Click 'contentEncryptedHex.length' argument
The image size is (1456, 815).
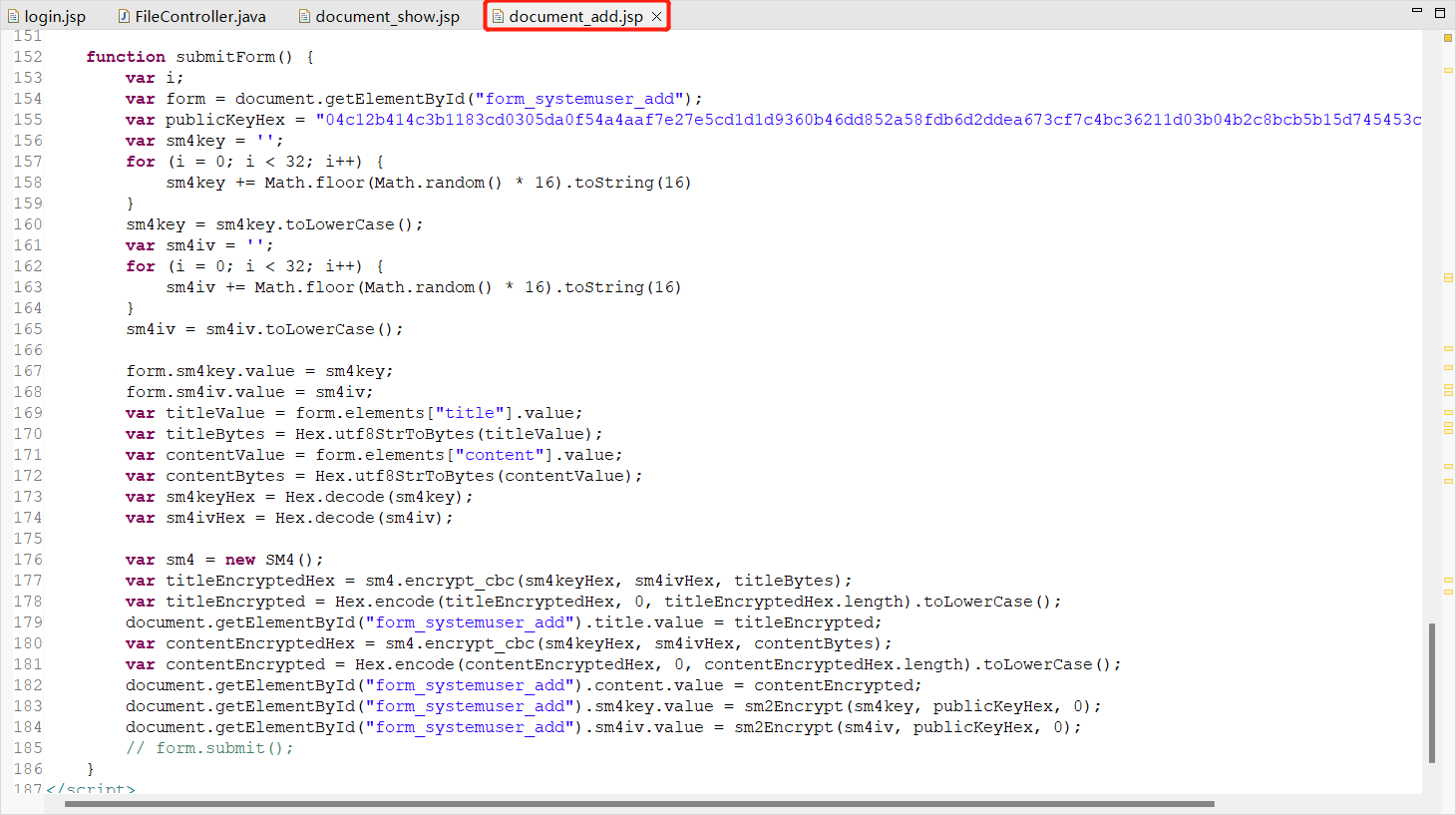click(x=833, y=664)
